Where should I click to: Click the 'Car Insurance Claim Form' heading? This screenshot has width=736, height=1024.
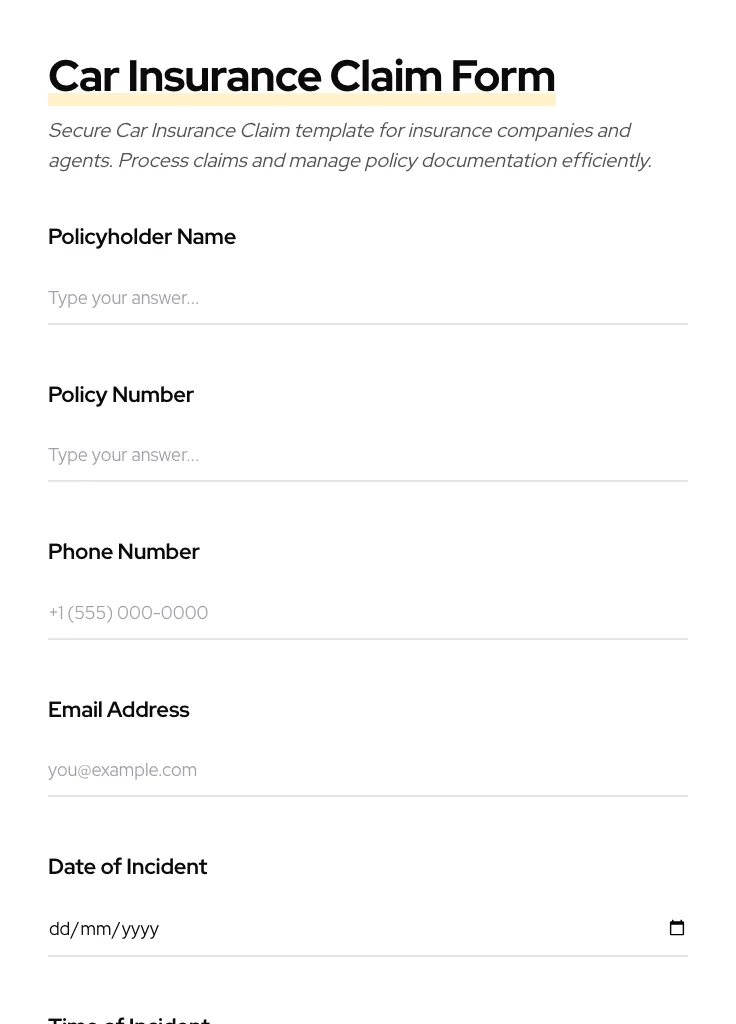point(301,76)
